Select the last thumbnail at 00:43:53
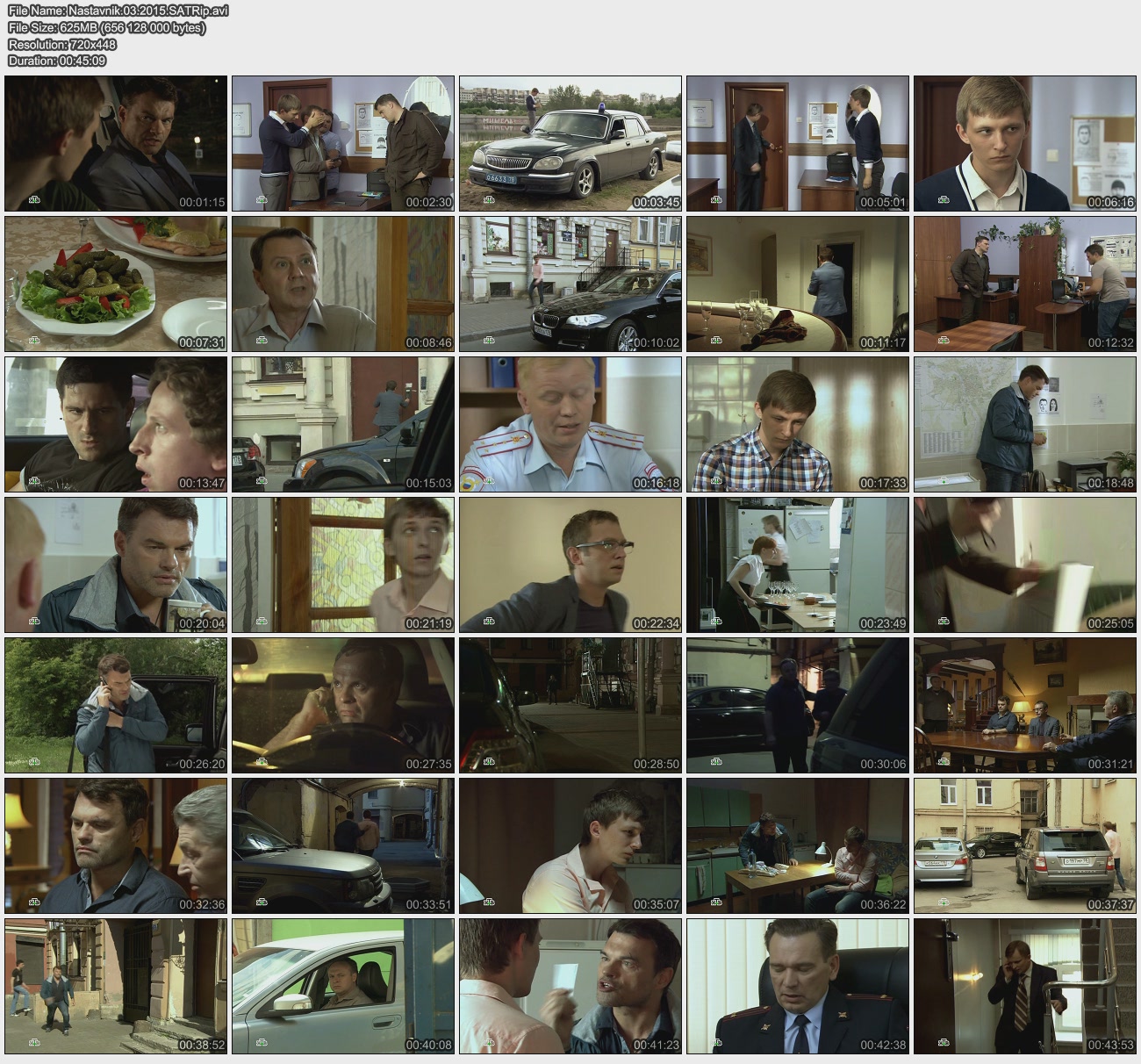The image size is (1141, 1064). (1025, 986)
